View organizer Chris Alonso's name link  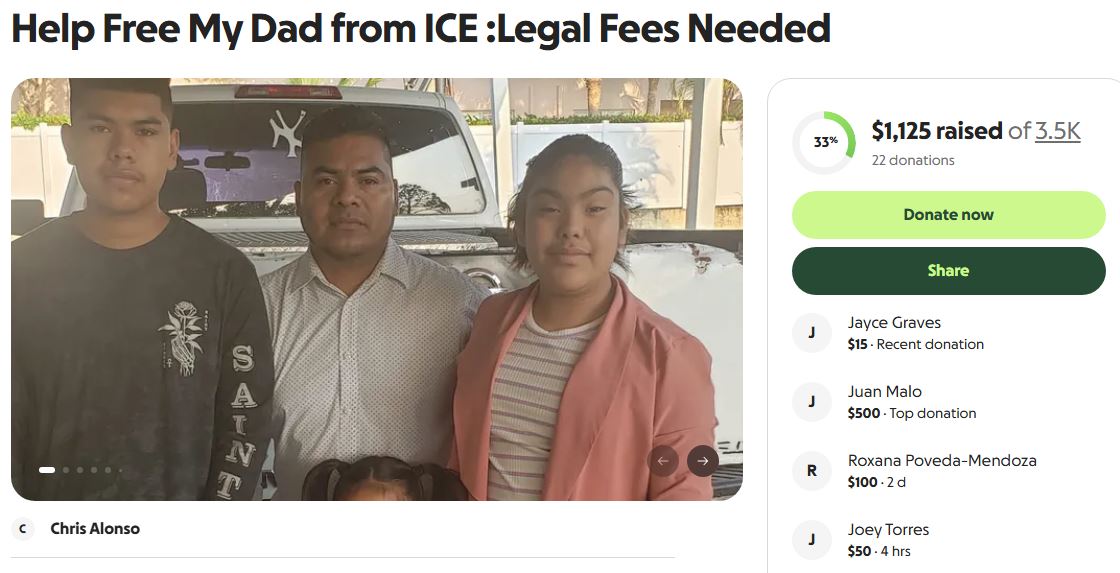(x=95, y=529)
